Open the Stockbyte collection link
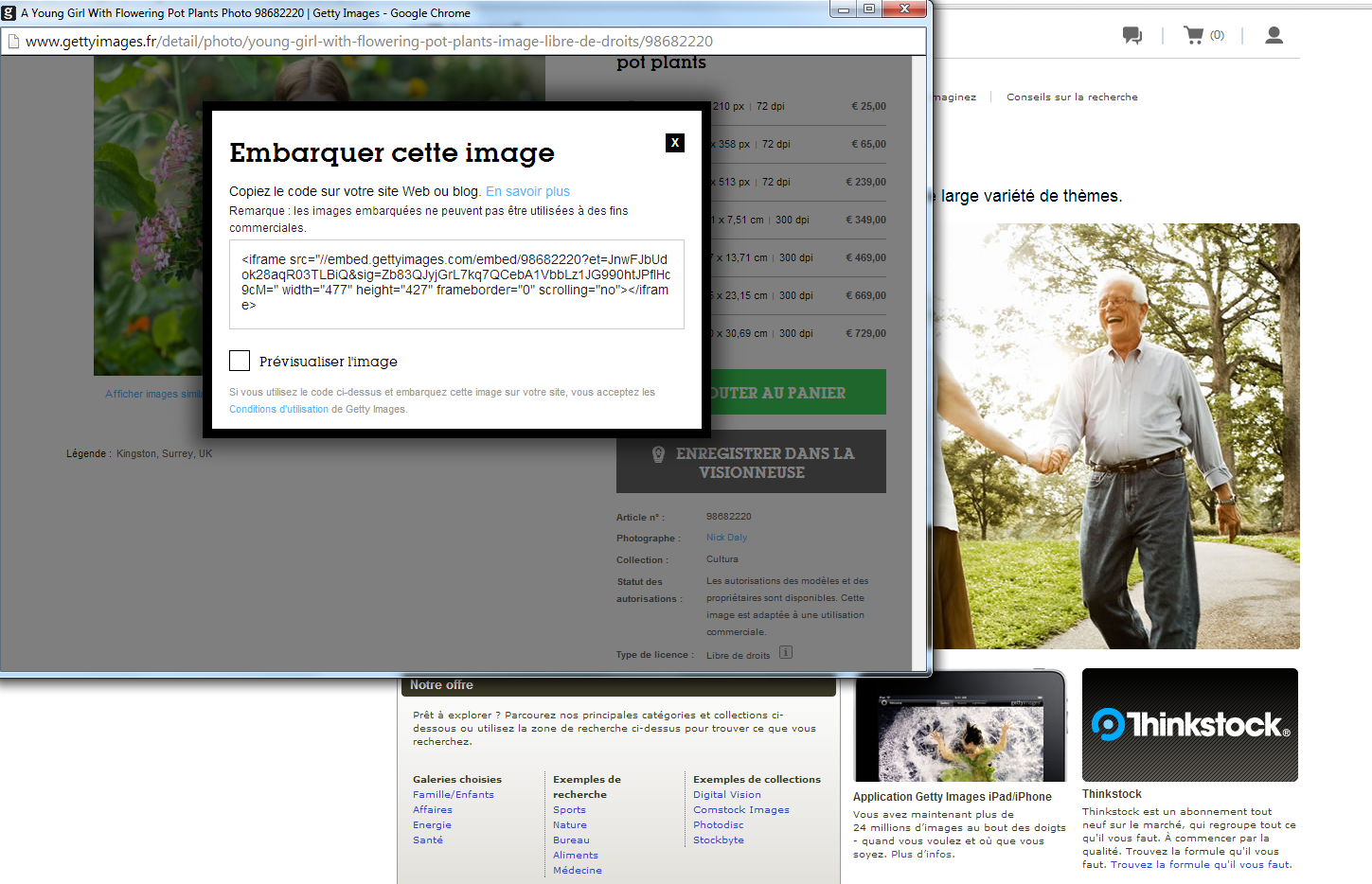This screenshot has height=884, width=1372. pos(719,840)
